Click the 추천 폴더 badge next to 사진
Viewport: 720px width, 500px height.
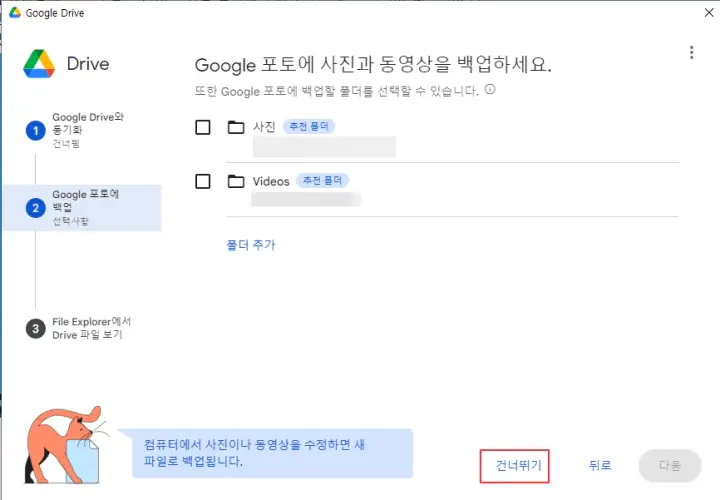coord(309,126)
